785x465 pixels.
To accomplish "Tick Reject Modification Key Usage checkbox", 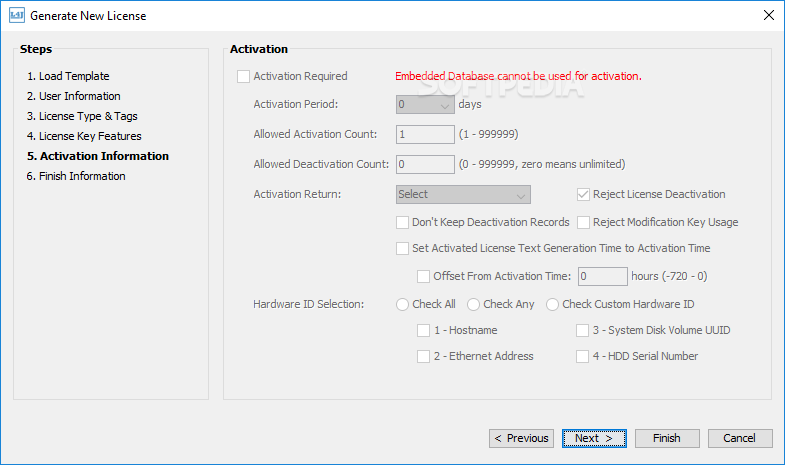I will pos(583,223).
